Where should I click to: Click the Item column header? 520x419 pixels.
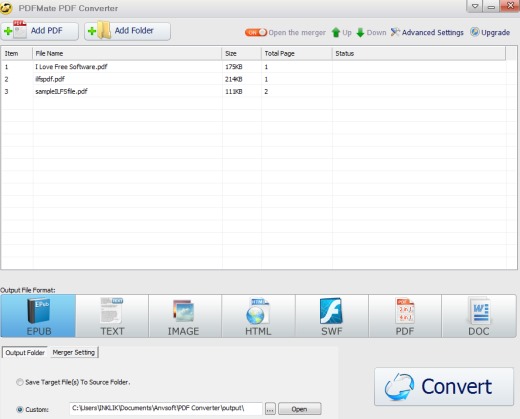point(17,53)
